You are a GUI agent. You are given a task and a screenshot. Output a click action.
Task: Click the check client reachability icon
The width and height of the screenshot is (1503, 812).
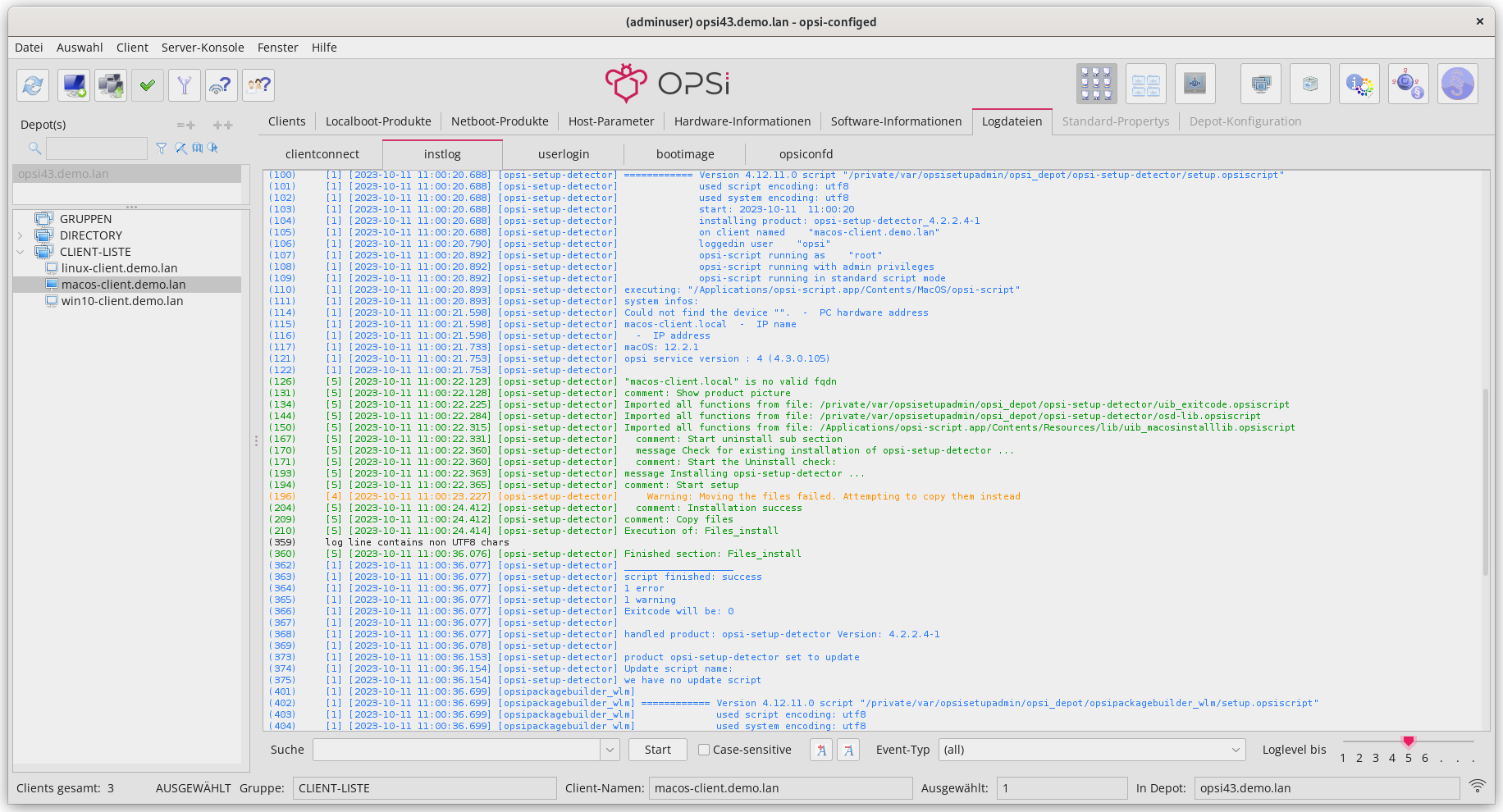(222, 85)
